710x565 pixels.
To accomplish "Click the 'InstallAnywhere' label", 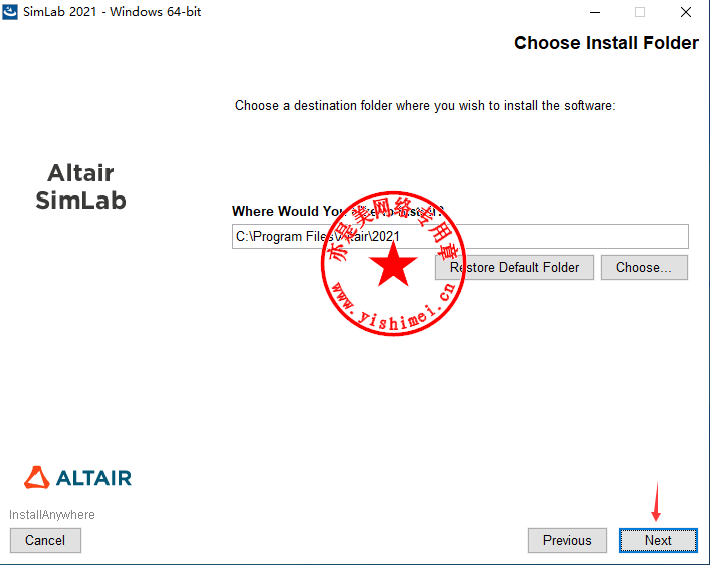I will (x=52, y=515).
